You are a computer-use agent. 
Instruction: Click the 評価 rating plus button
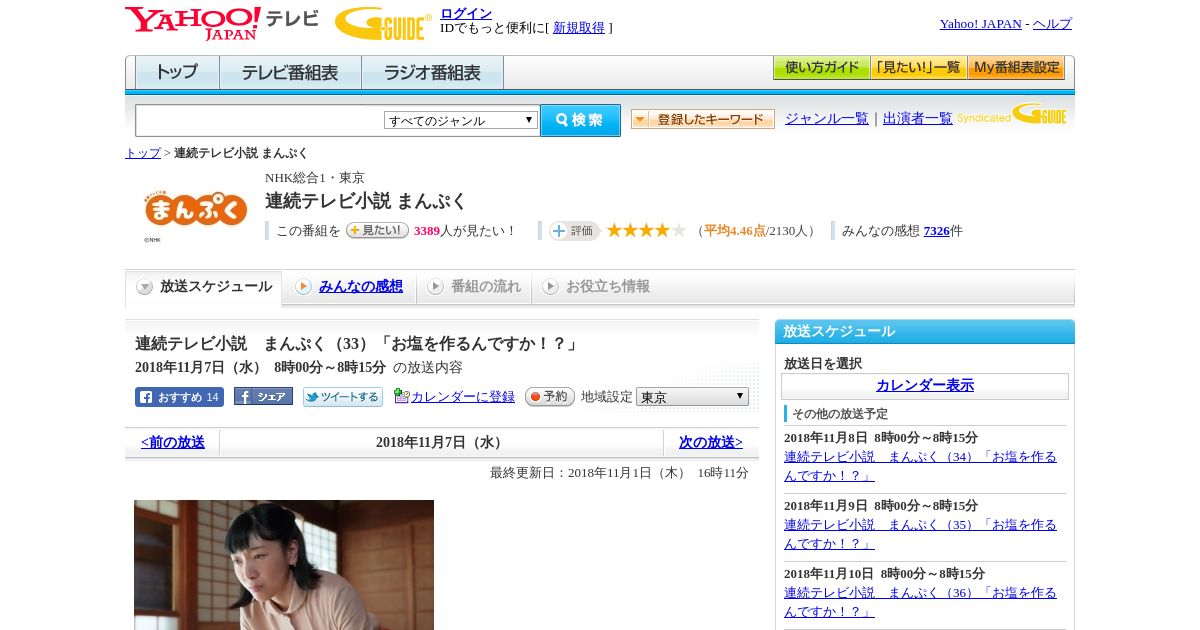pyautogui.click(x=574, y=231)
